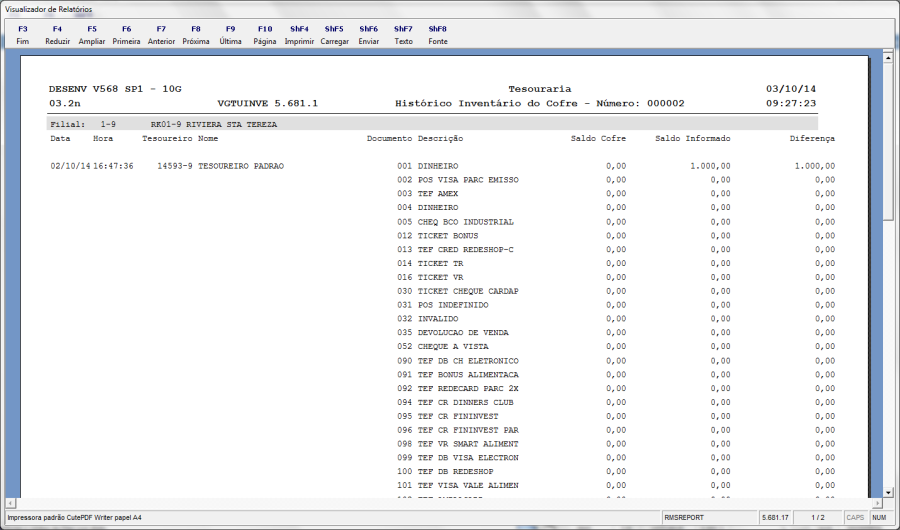Click 'Tesoureiro' column header
The height and width of the screenshot is (530, 900).
coord(167,138)
